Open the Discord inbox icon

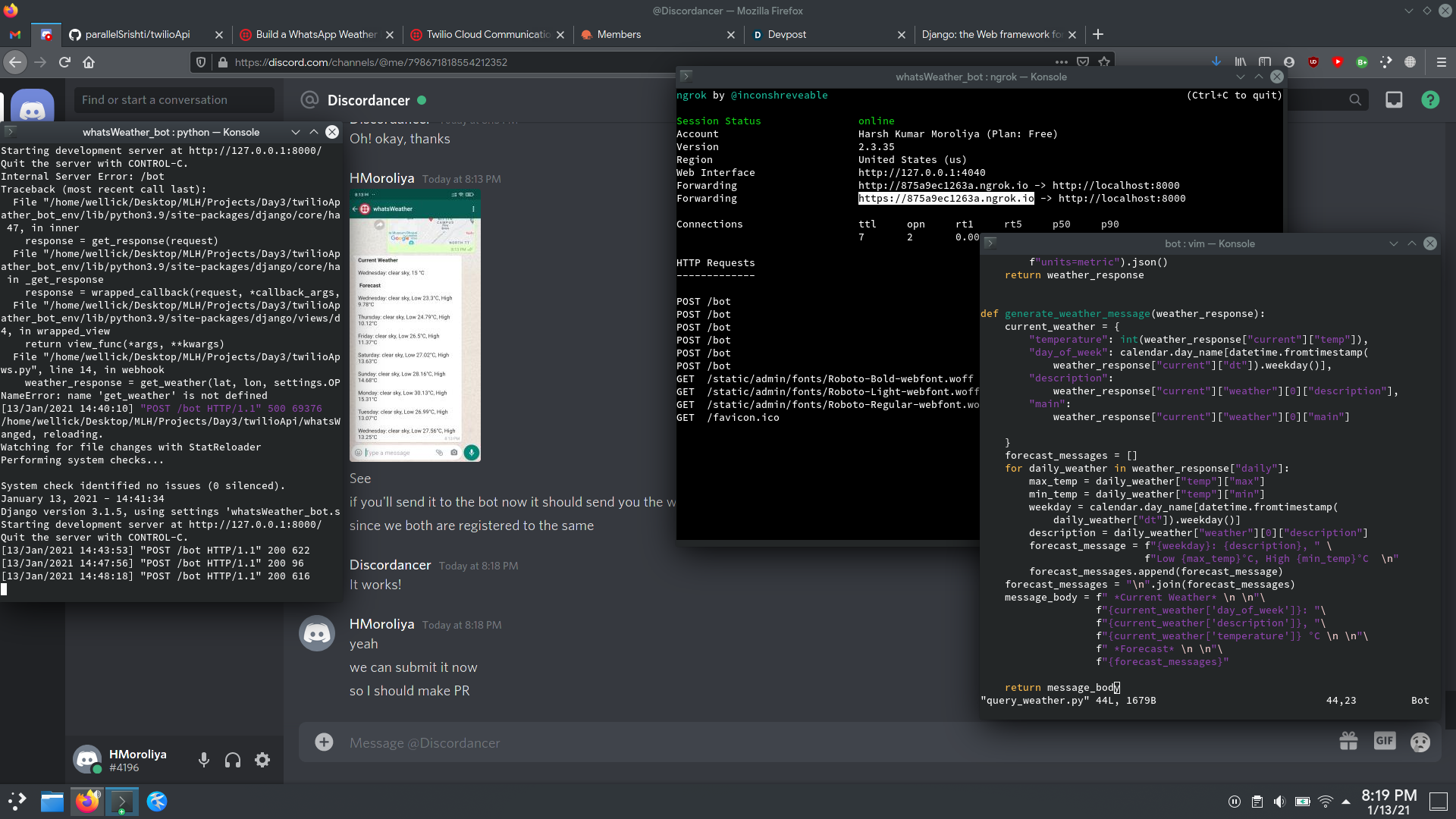click(x=1394, y=100)
